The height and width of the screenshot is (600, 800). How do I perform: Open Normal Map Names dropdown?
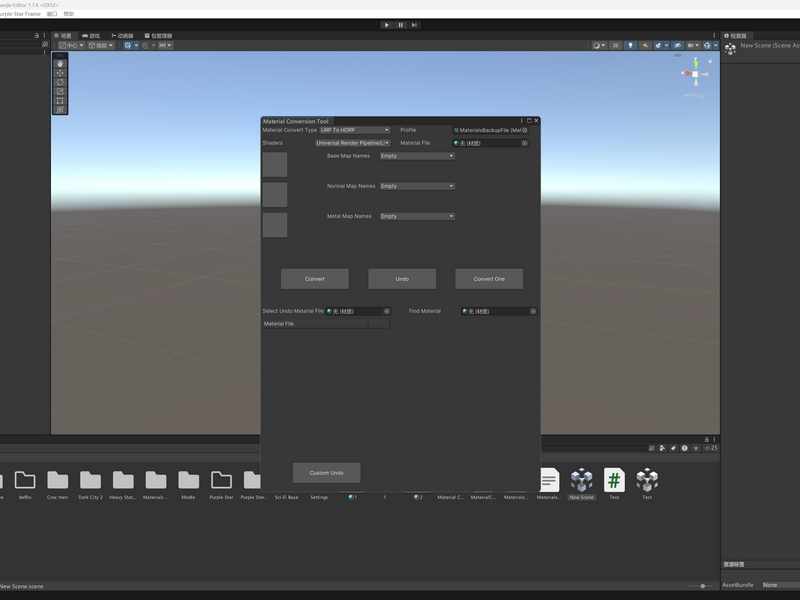417,186
